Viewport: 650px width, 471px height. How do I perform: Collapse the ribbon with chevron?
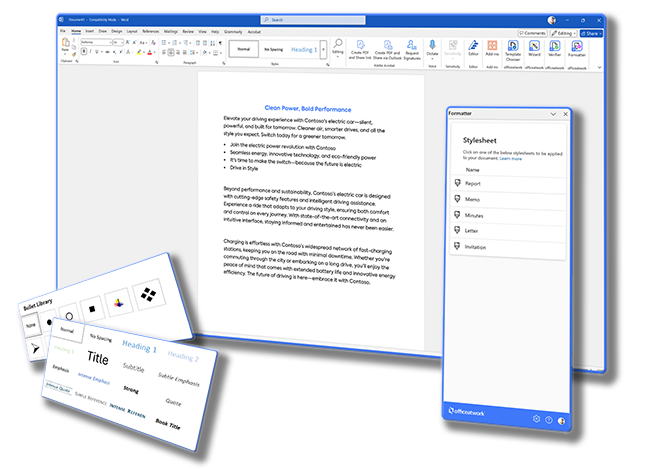pyautogui.click(x=599, y=67)
